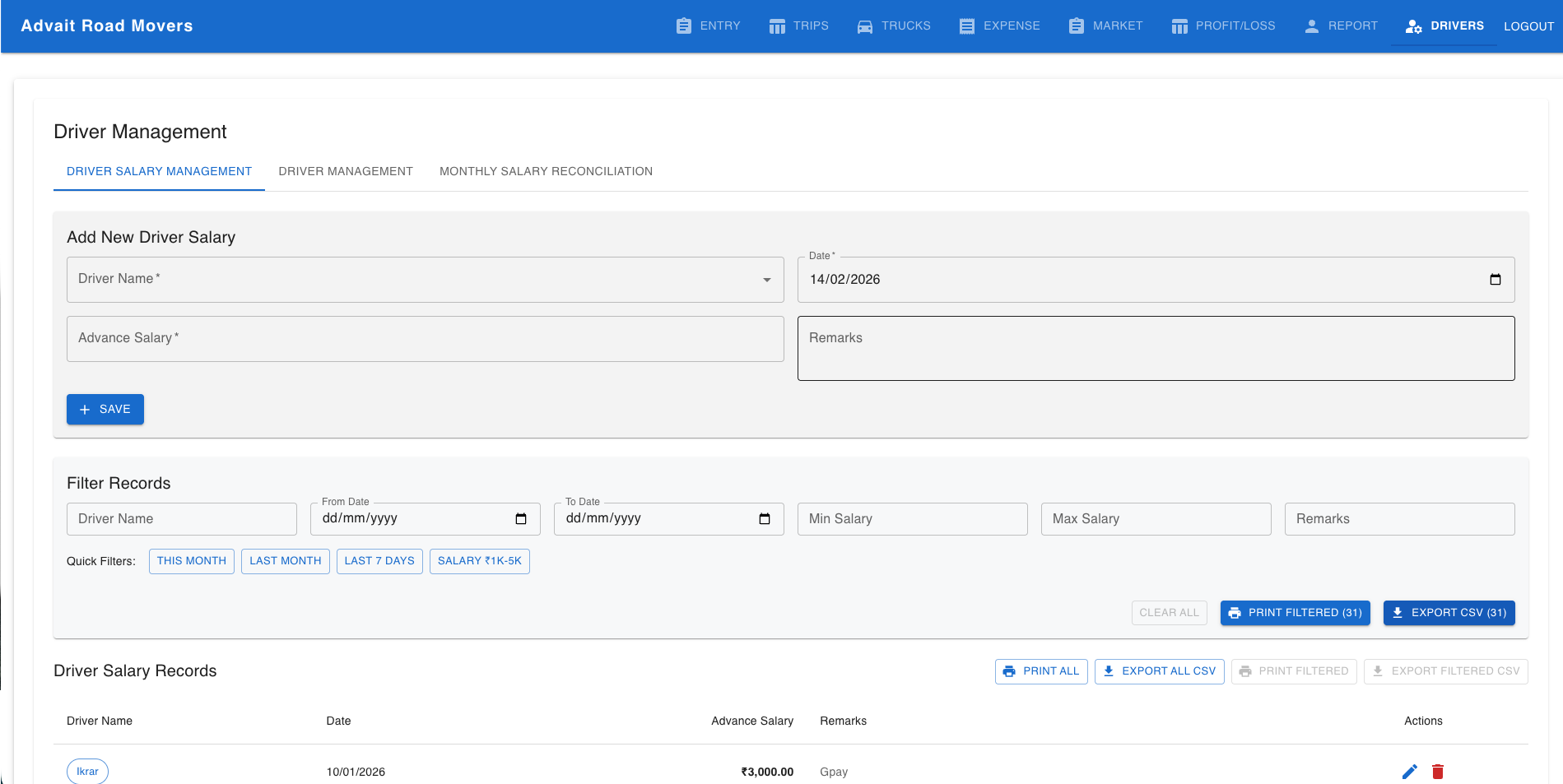
Task: Switch to the Driver Management tab
Action: click(x=346, y=171)
